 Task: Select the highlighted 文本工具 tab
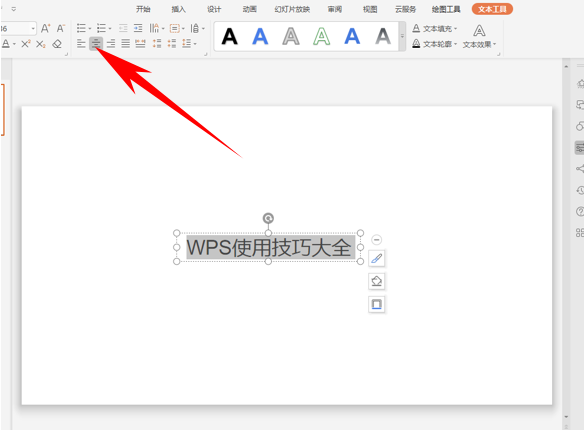[x=492, y=9]
